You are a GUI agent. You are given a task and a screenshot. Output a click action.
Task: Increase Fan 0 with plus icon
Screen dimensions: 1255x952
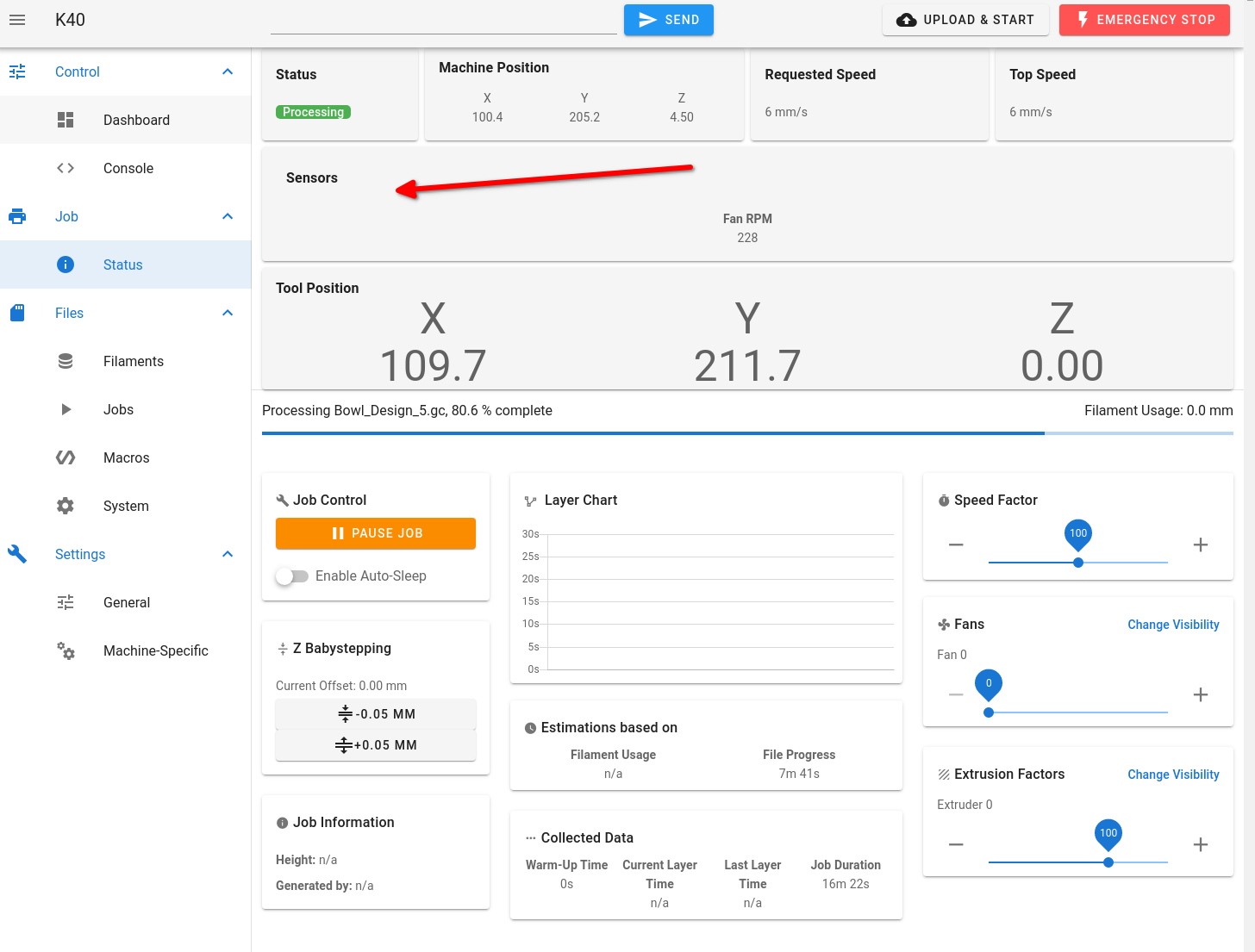click(1201, 694)
